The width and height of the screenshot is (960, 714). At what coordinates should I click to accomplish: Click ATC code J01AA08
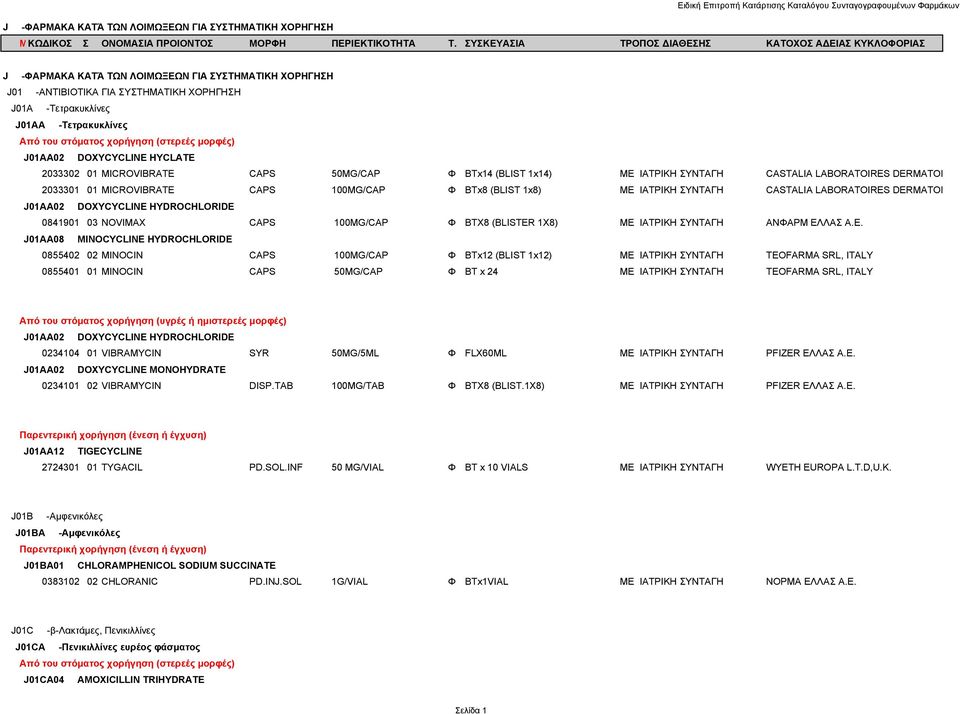point(43,239)
